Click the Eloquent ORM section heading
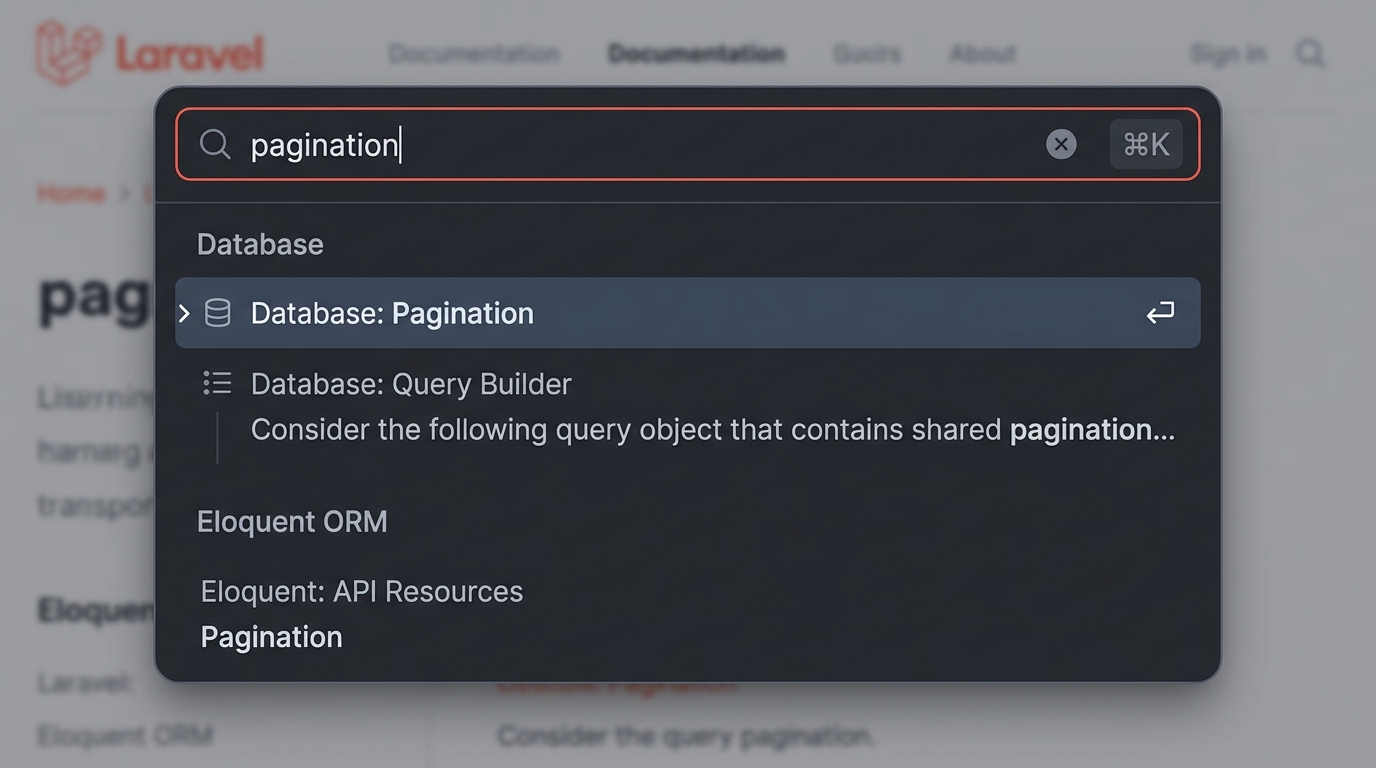 (292, 521)
